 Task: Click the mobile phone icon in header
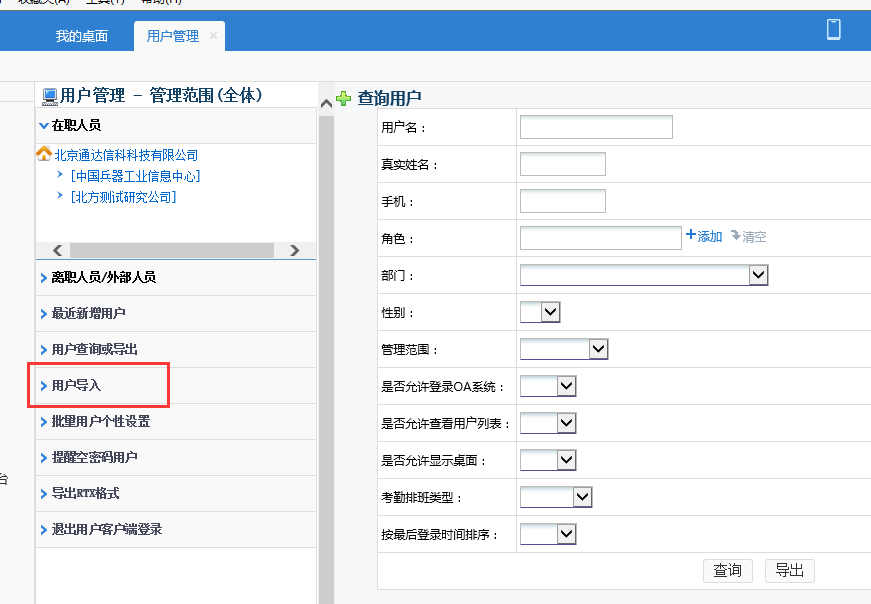pyautogui.click(x=833, y=29)
